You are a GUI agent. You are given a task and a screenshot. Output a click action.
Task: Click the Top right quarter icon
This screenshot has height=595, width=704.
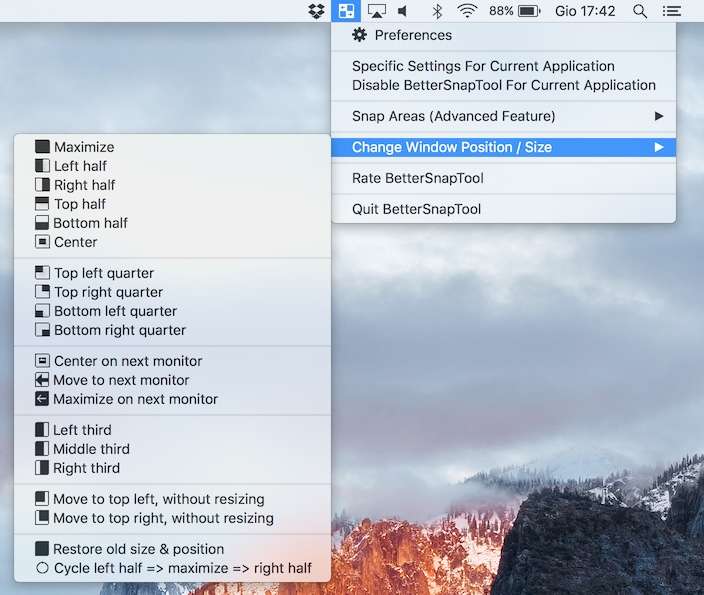point(42,291)
